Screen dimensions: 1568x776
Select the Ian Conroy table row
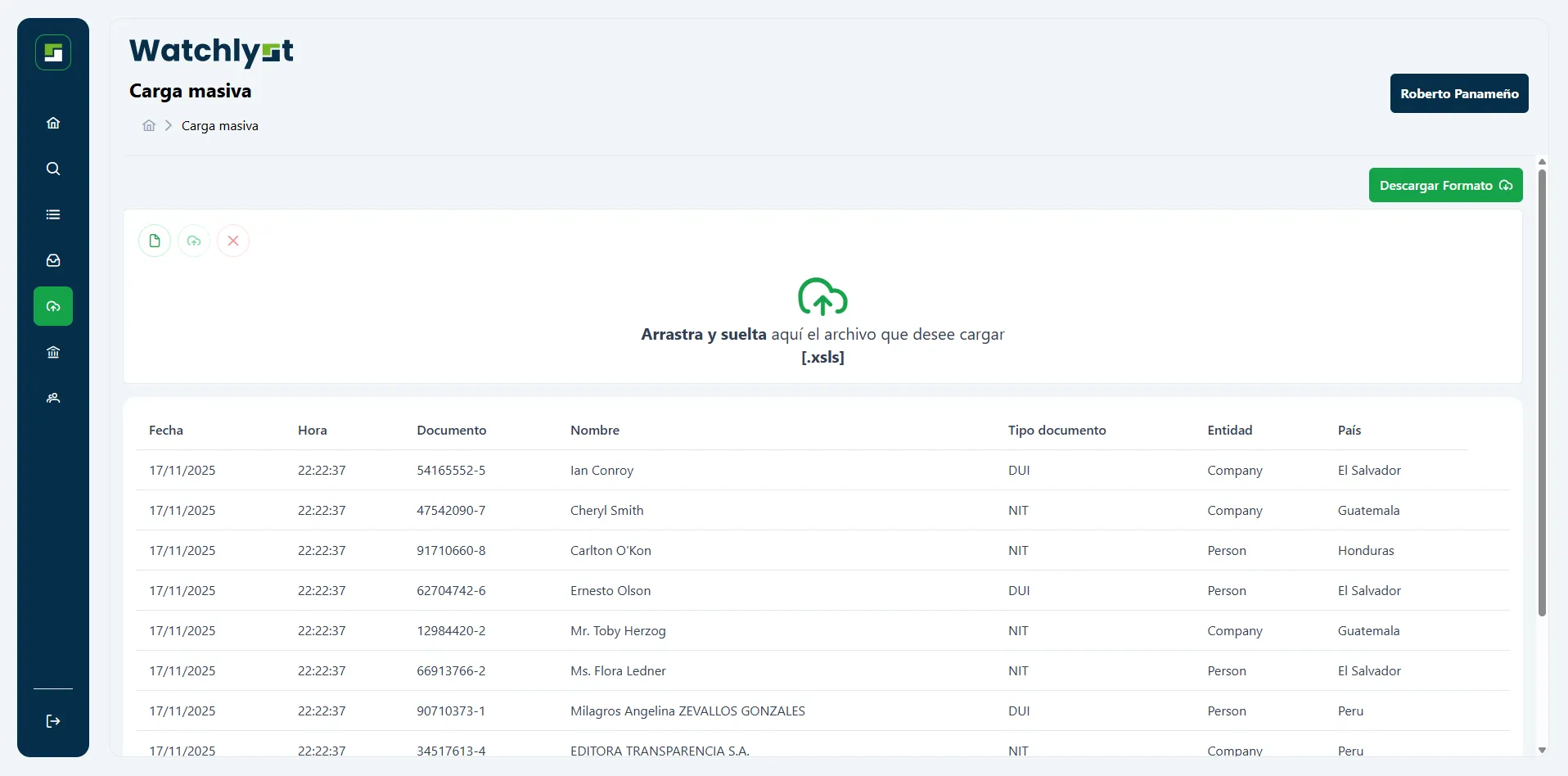pyautogui.click(x=602, y=470)
